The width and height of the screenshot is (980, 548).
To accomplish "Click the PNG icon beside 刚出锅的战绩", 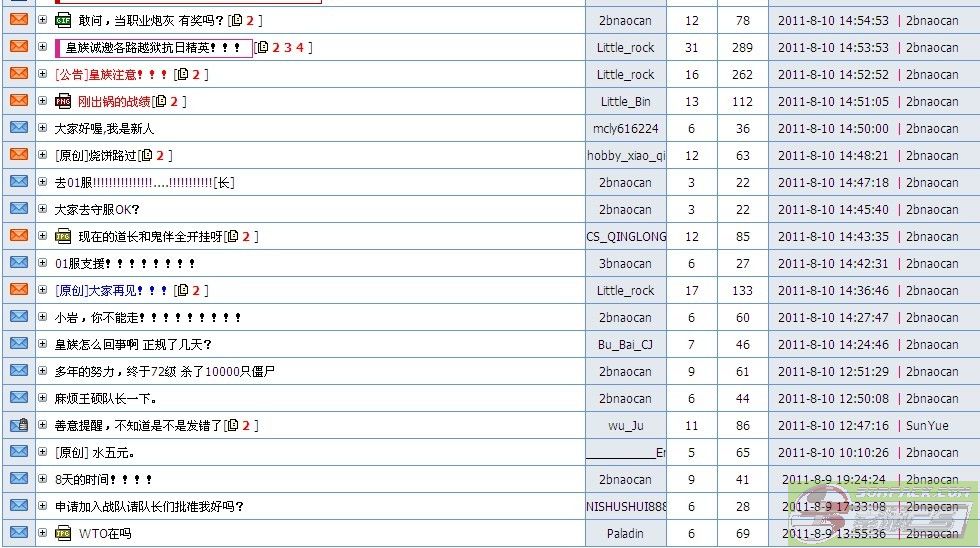I will pos(63,101).
